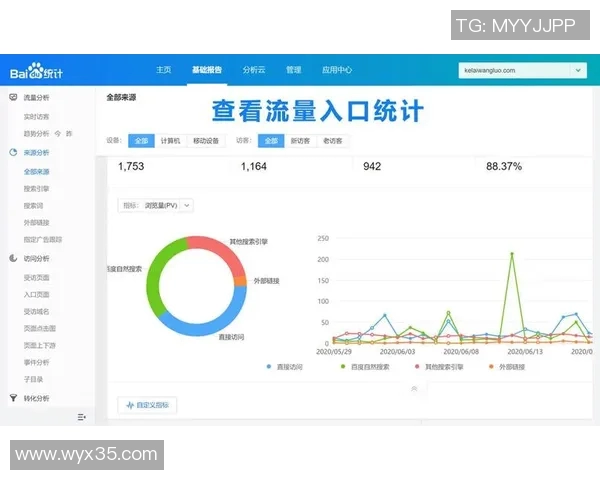The width and height of the screenshot is (600, 480).
Task: Open 事件分析 in the sidebar
Action: [36, 362]
